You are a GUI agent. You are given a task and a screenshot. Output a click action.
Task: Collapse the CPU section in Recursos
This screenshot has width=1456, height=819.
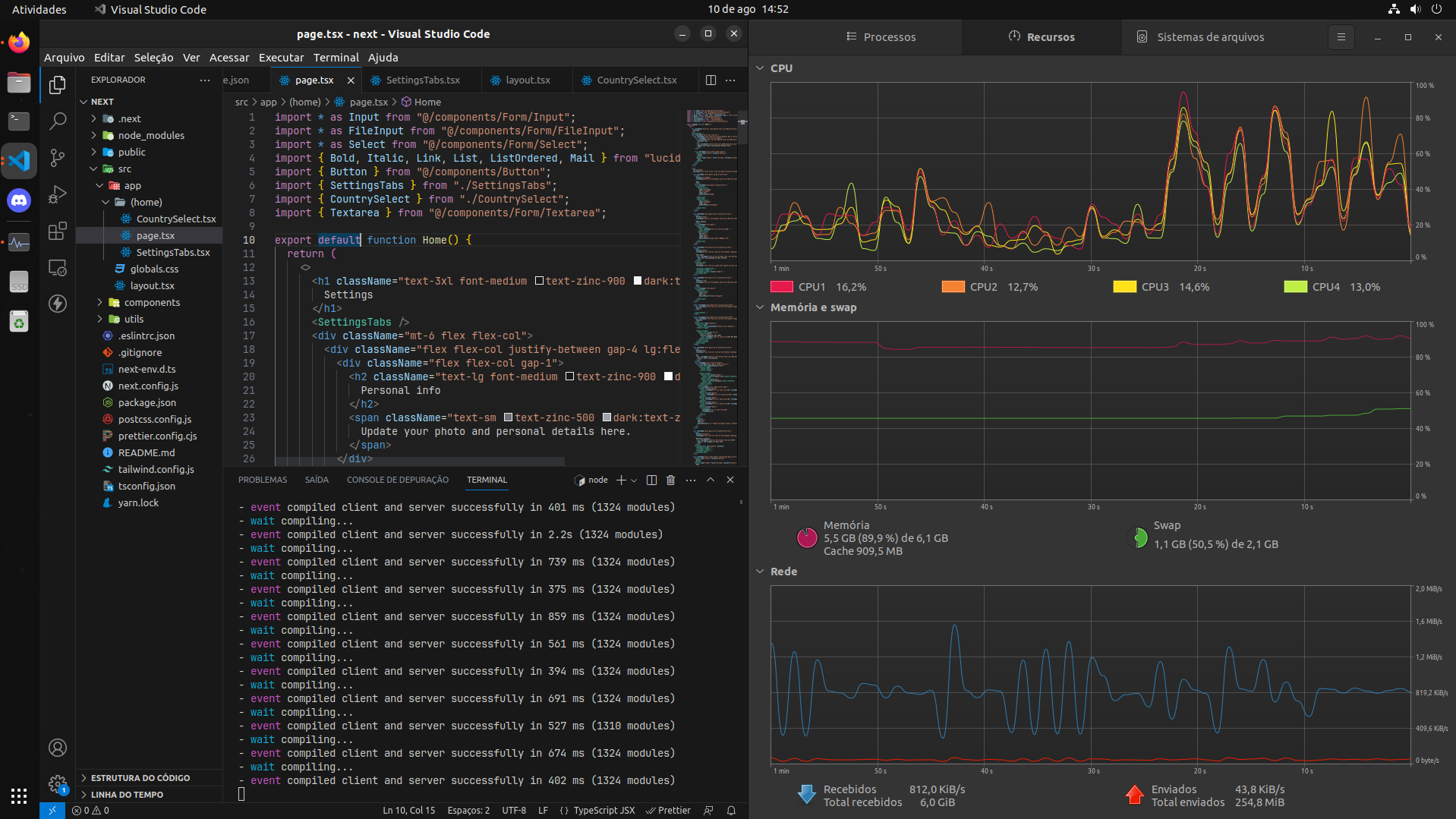[760, 68]
